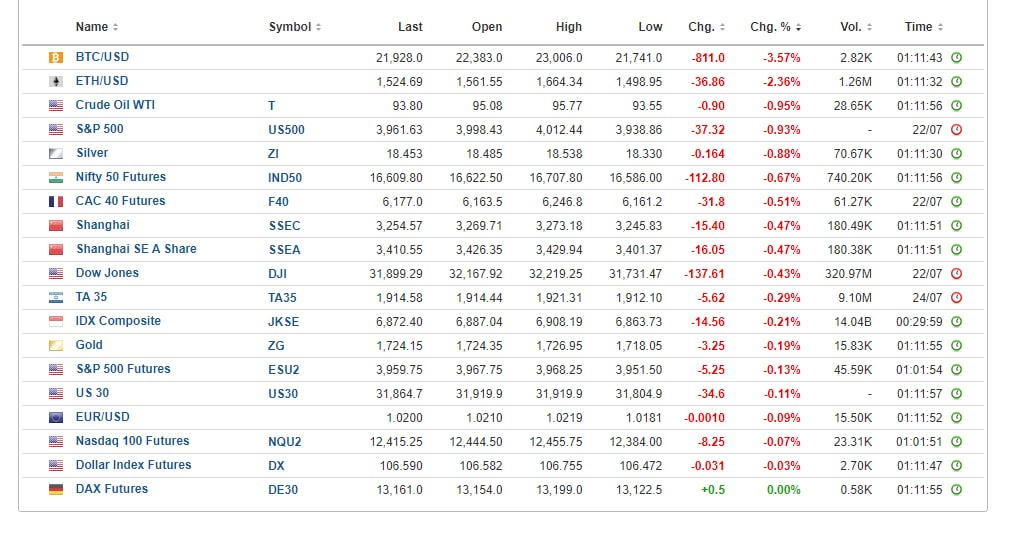Viewport: 1032px width, 533px height.
Task: Click BTC/USD last price 21,928.0
Action: coord(400,58)
